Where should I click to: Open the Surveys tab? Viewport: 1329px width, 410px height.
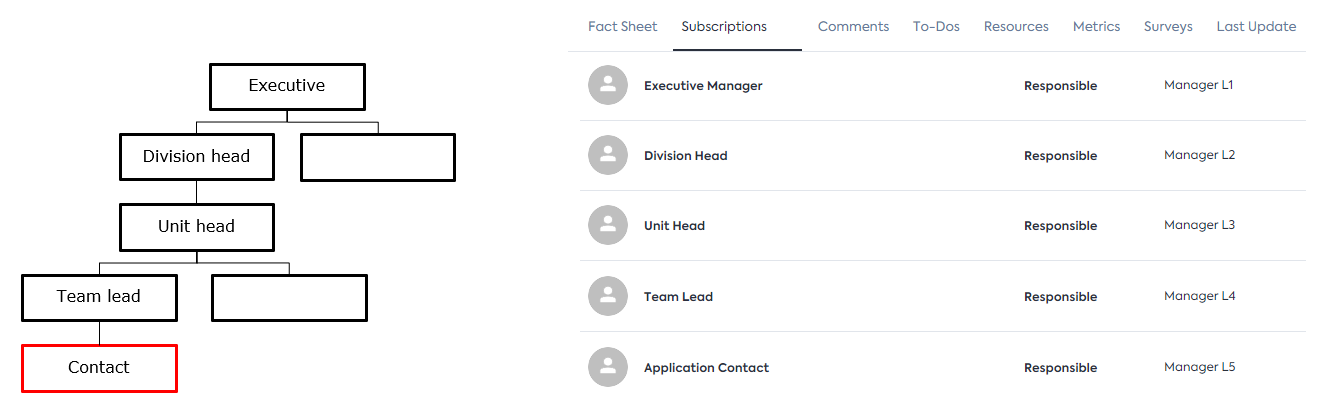tap(1168, 27)
